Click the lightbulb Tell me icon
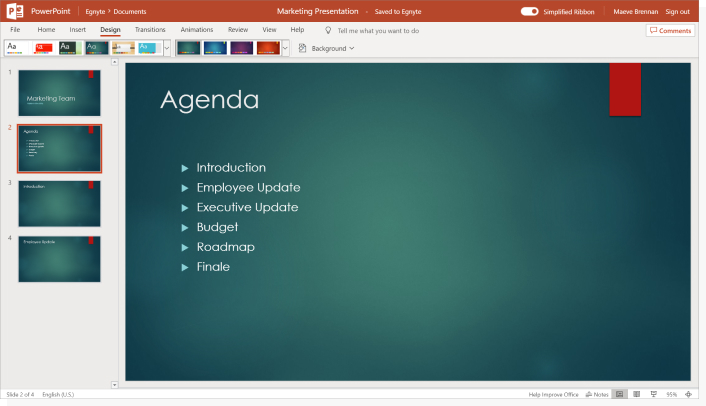Viewport: 706px width, 406px height. 328,31
